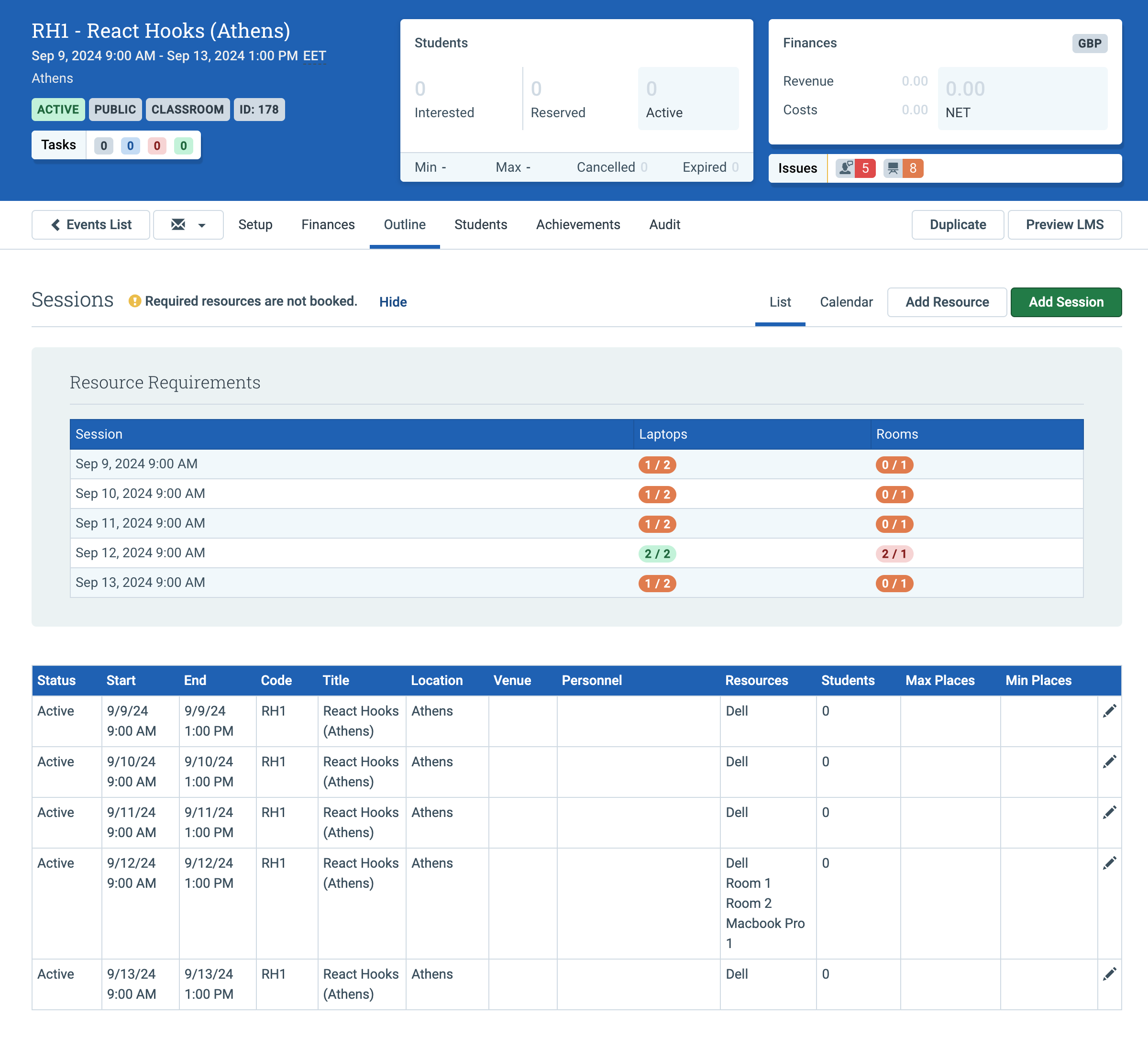Click the Add Resource button
The width and height of the screenshot is (1148, 1038).
point(947,302)
